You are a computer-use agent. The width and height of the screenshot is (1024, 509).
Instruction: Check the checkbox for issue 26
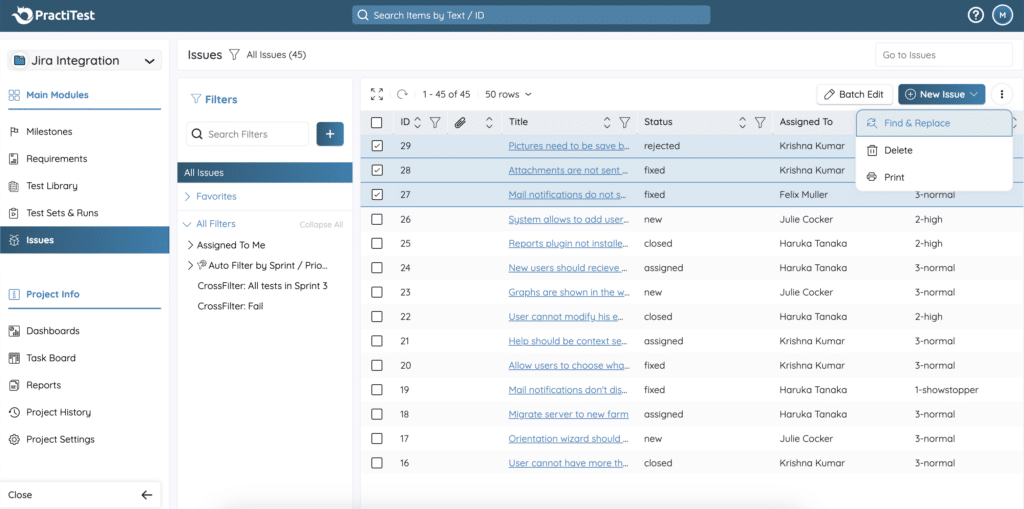click(x=377, y=219)
